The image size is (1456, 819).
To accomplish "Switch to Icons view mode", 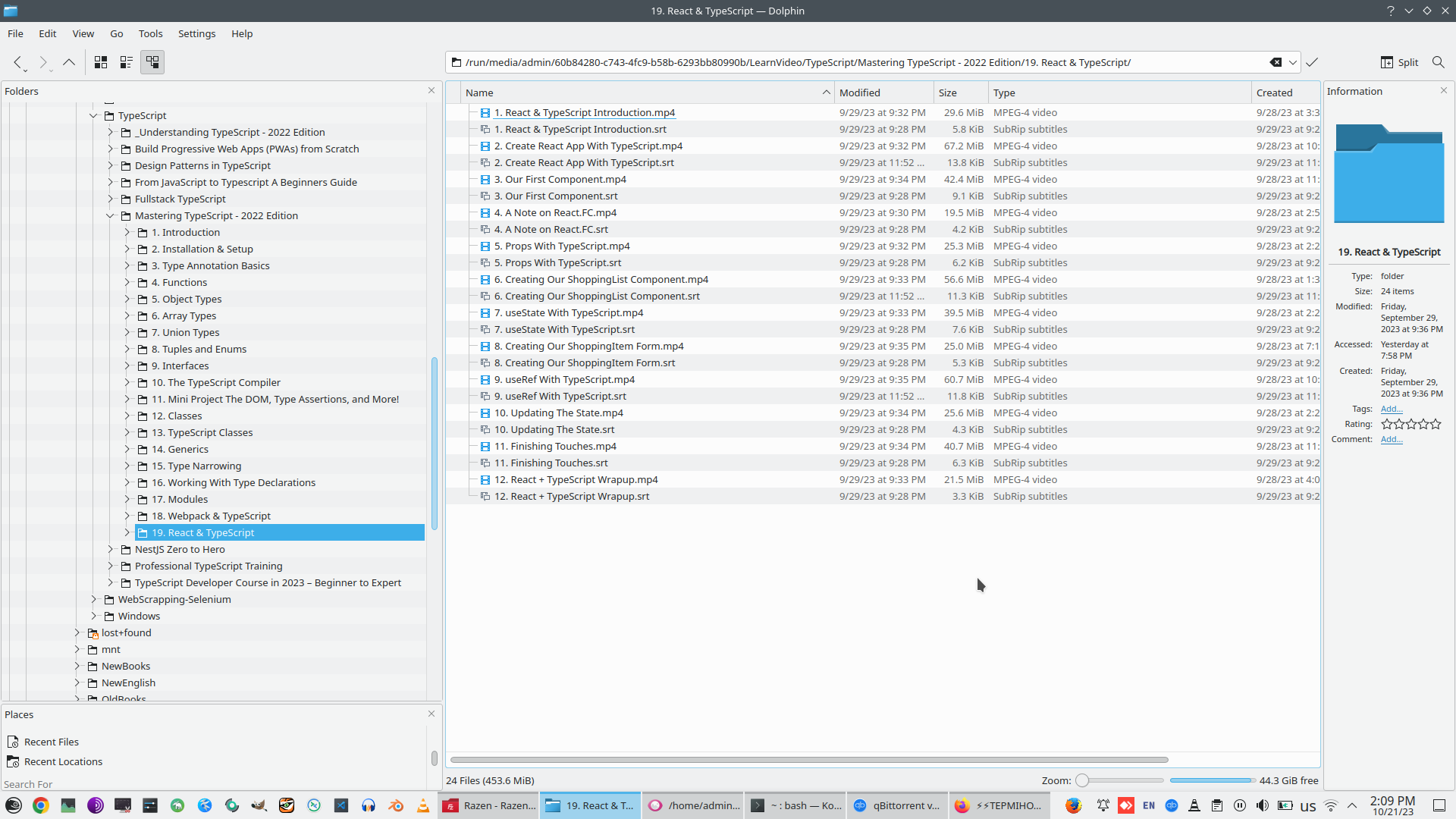I will pos(101,62).
